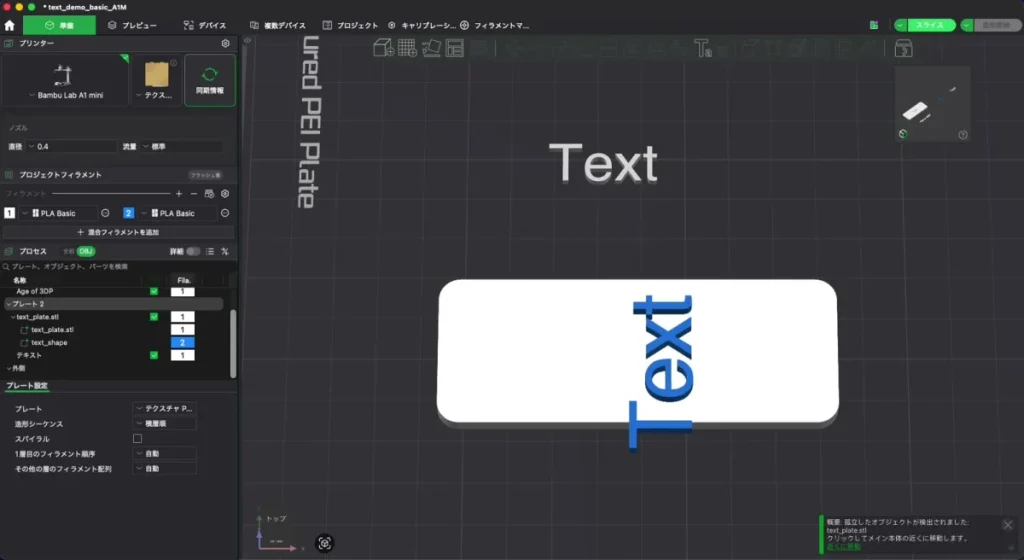Edit filament 2 preset round icon
Screen dimensions: 1024x560
pos(225,213)
